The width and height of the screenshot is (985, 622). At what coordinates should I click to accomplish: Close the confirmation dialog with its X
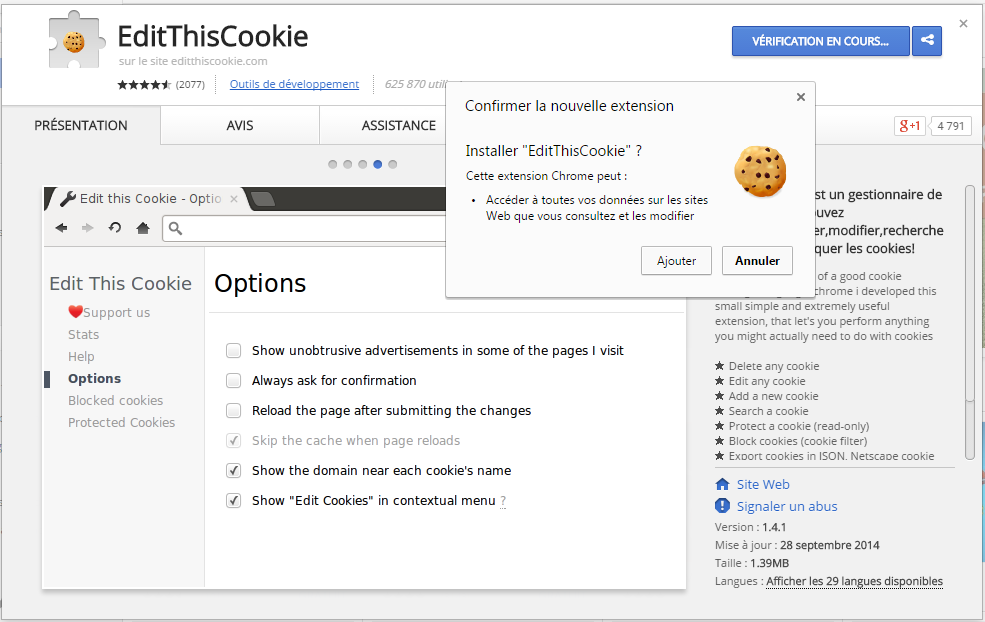800,97
